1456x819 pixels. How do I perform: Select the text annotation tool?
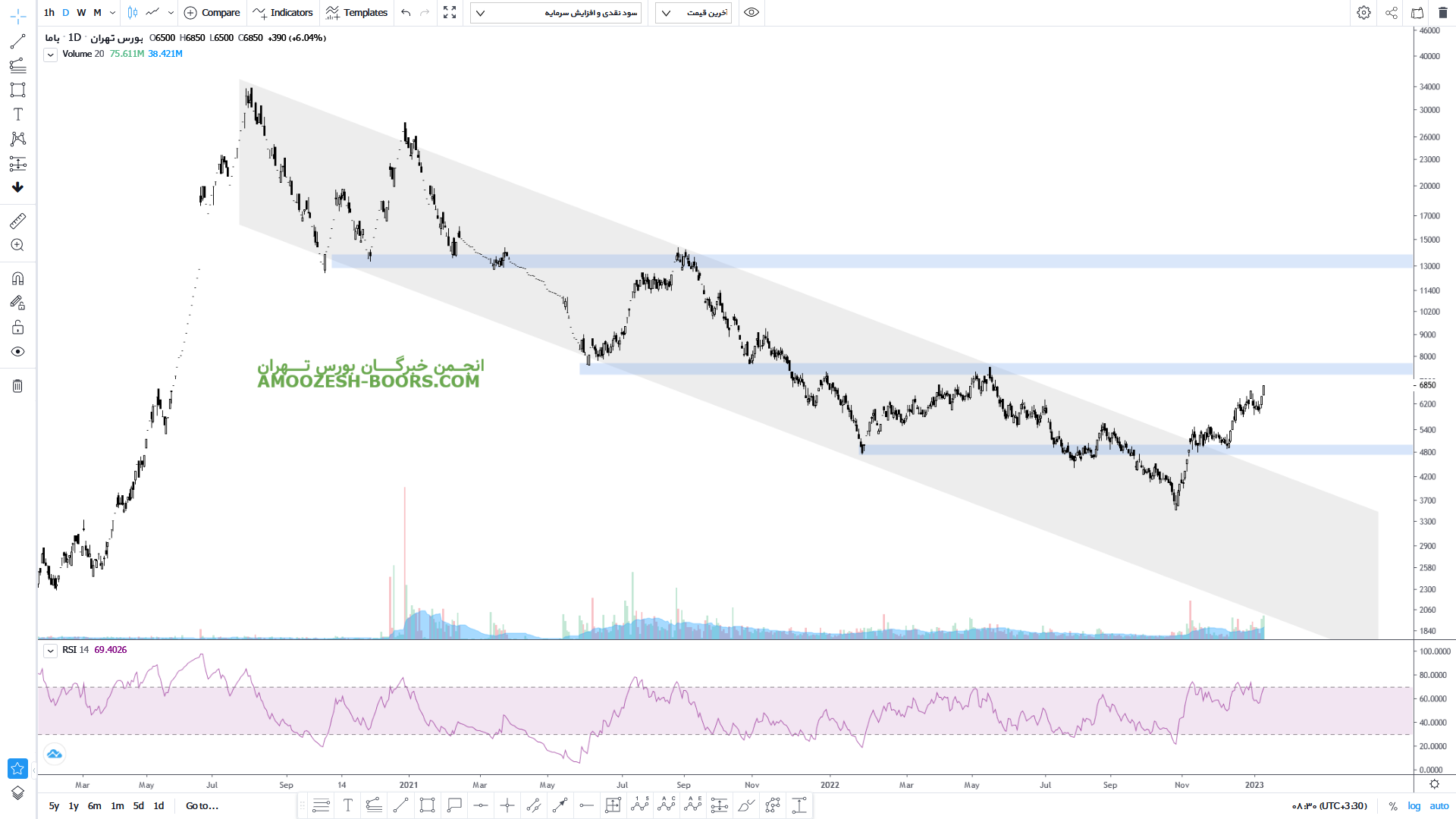(17, 114)
